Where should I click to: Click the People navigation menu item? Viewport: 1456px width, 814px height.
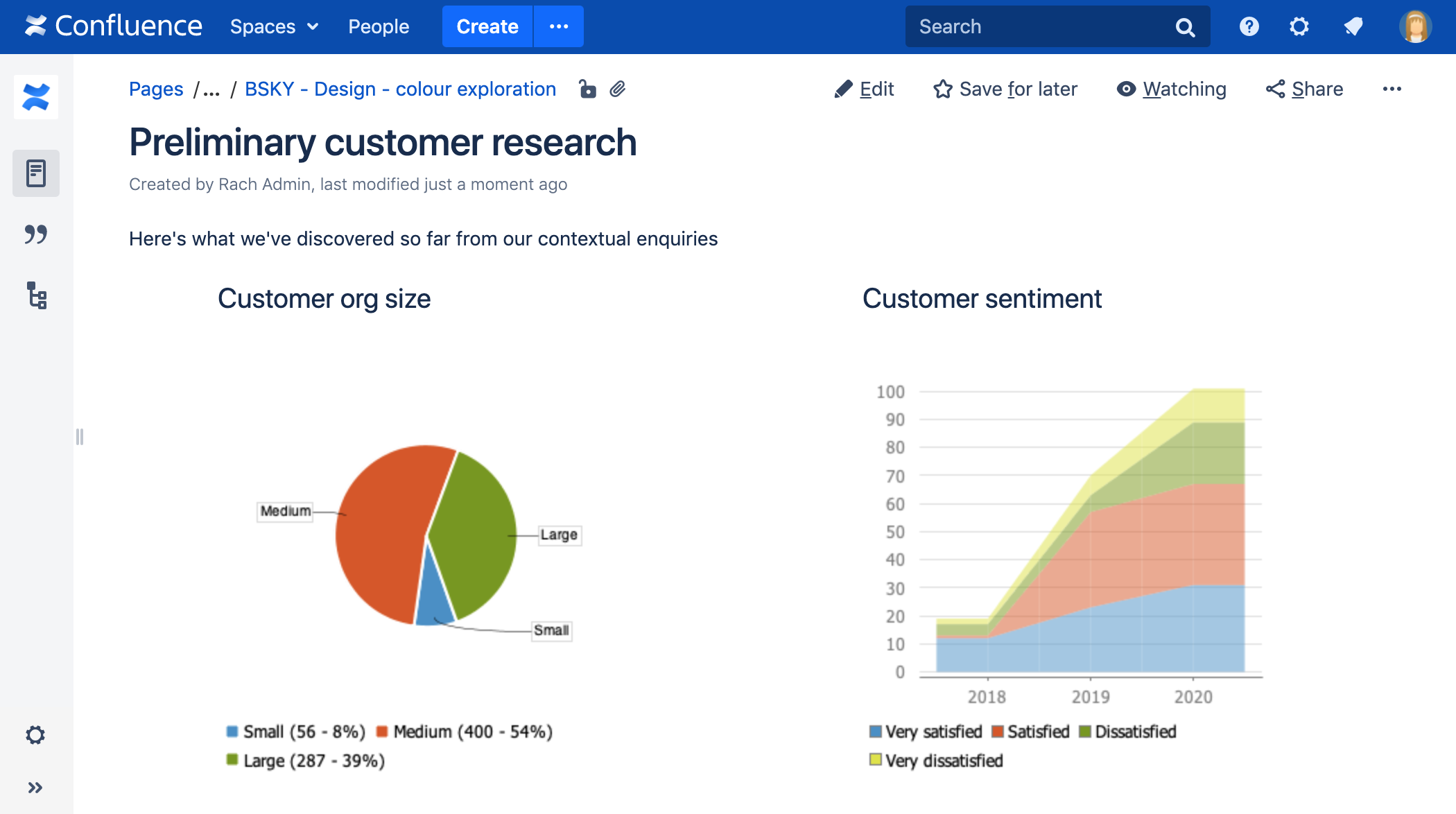point(379,27)
